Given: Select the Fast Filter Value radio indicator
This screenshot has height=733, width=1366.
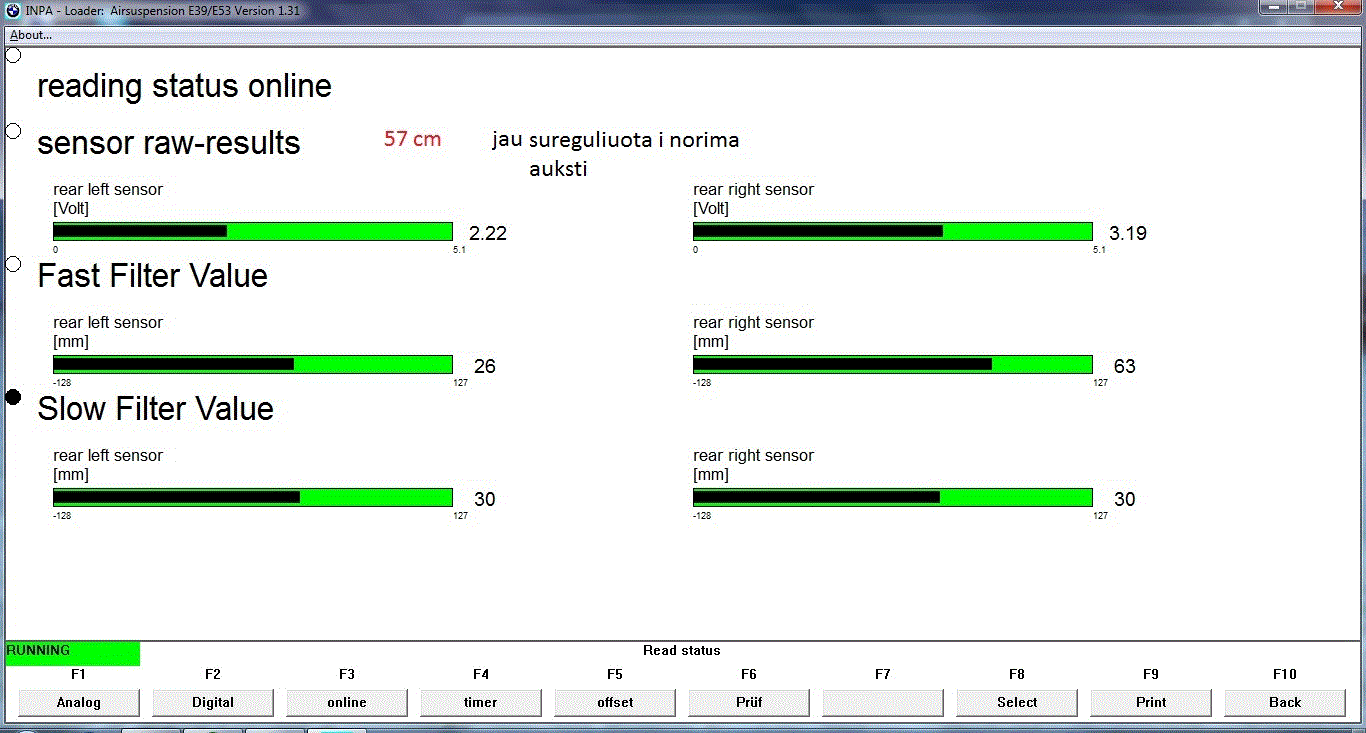Looking at the screenshot, I should [x=13, y=264].
